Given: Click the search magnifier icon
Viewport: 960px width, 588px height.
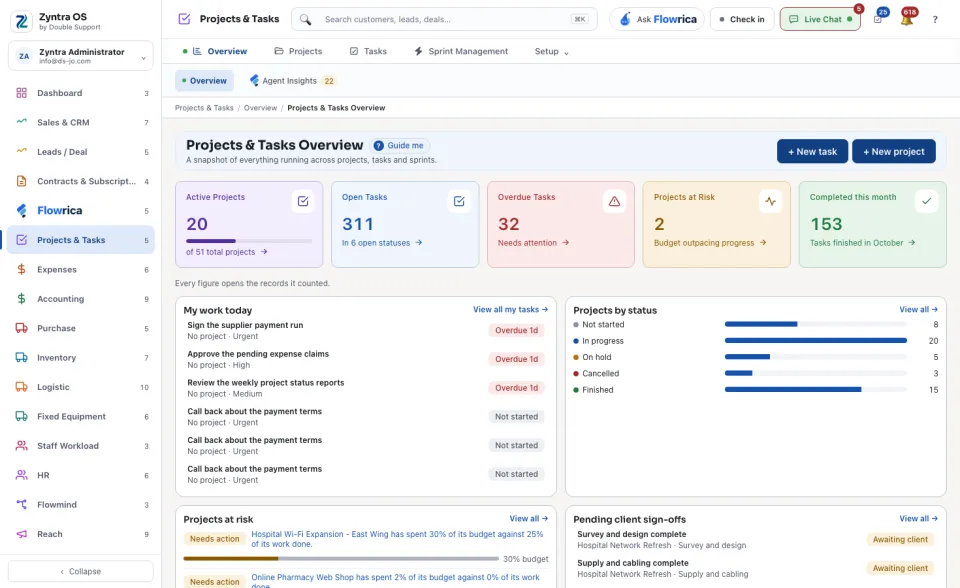Looking at the screenshot, I should click(x=306, y=20).
